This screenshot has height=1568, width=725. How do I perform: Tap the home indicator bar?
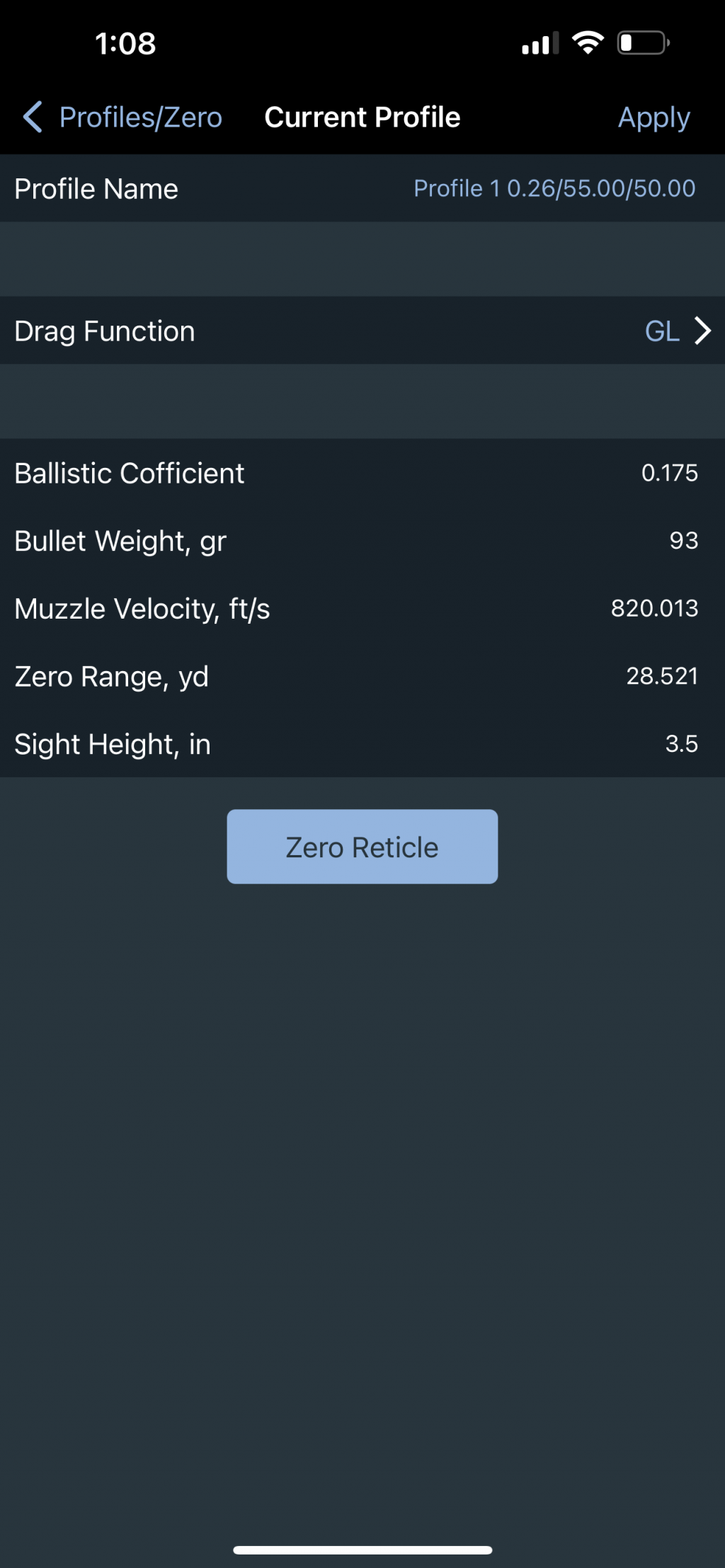(x=362, y=1550)
